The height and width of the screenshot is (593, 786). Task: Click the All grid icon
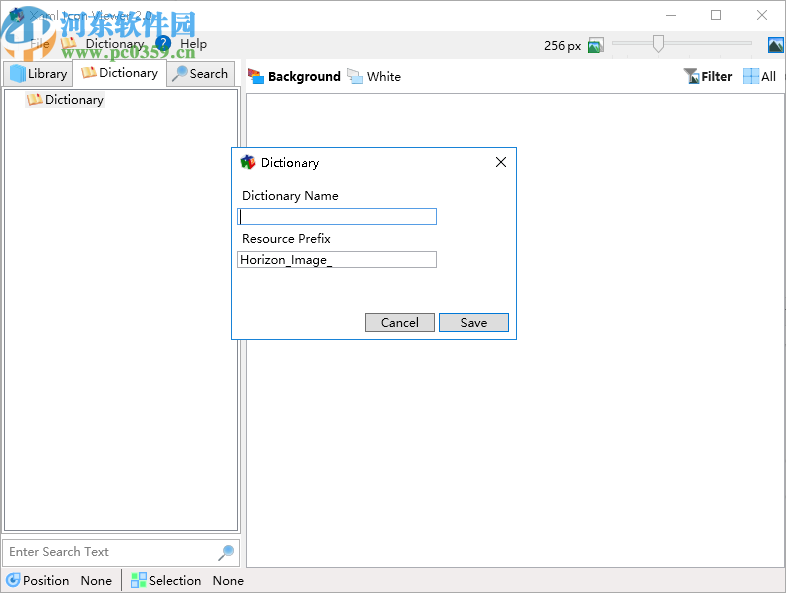(751, 76)
